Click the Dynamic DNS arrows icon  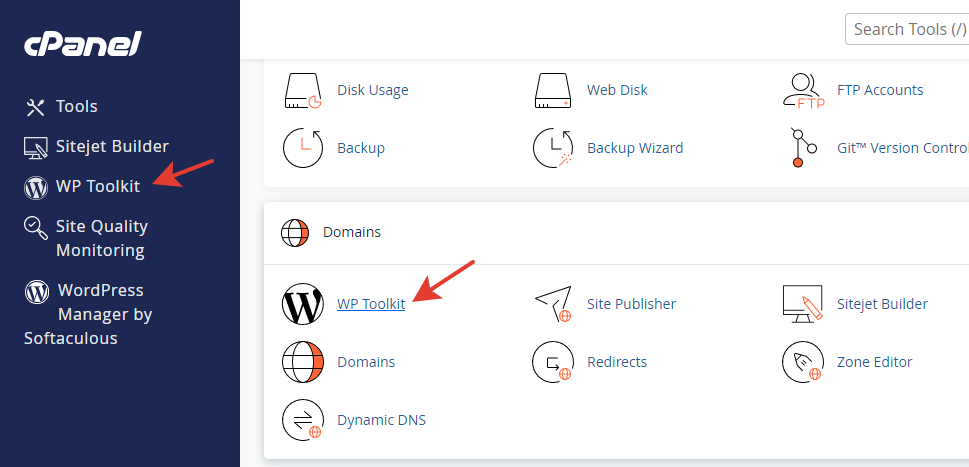tap(303, 420)
